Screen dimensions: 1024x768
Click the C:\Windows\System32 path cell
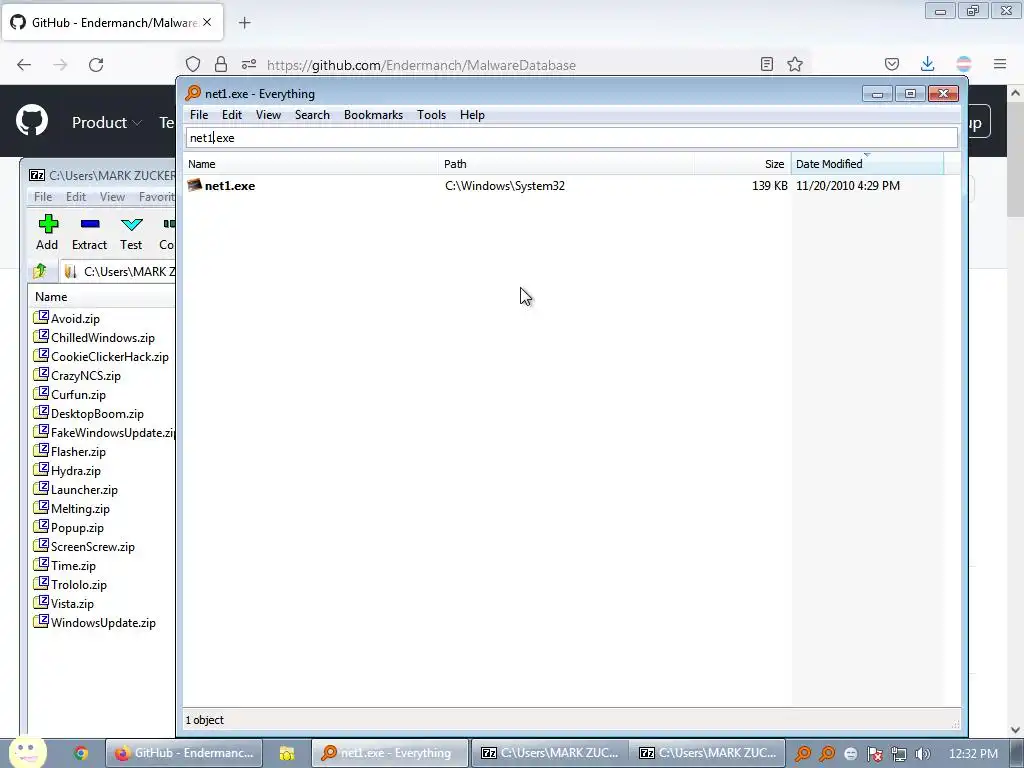coord(505,186)
